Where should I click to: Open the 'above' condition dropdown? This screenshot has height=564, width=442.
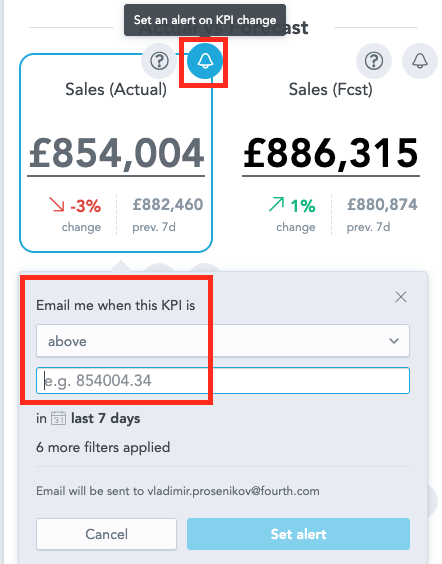click(223, 341)
